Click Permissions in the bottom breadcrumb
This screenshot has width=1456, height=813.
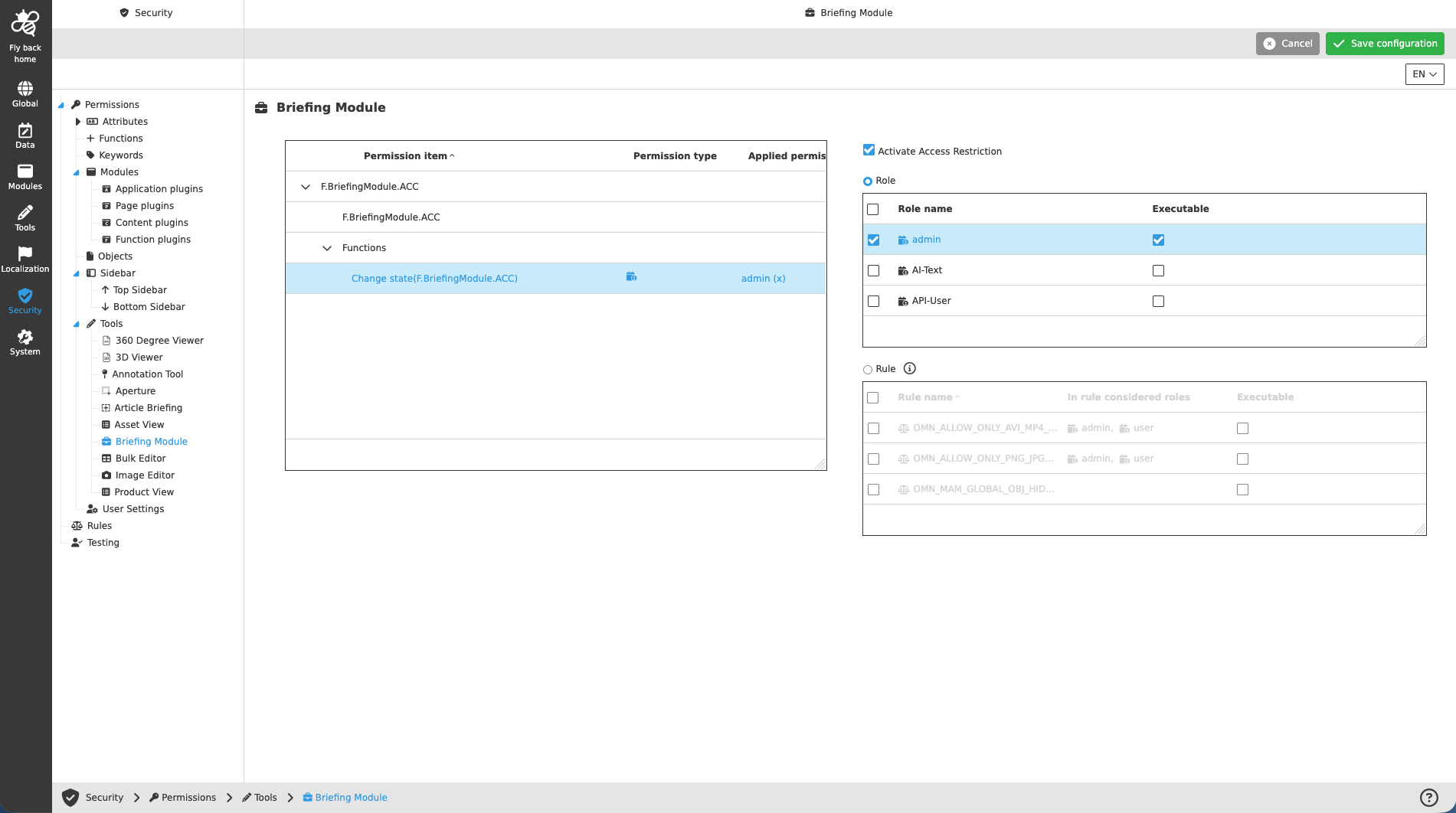[x=189, y=797]
